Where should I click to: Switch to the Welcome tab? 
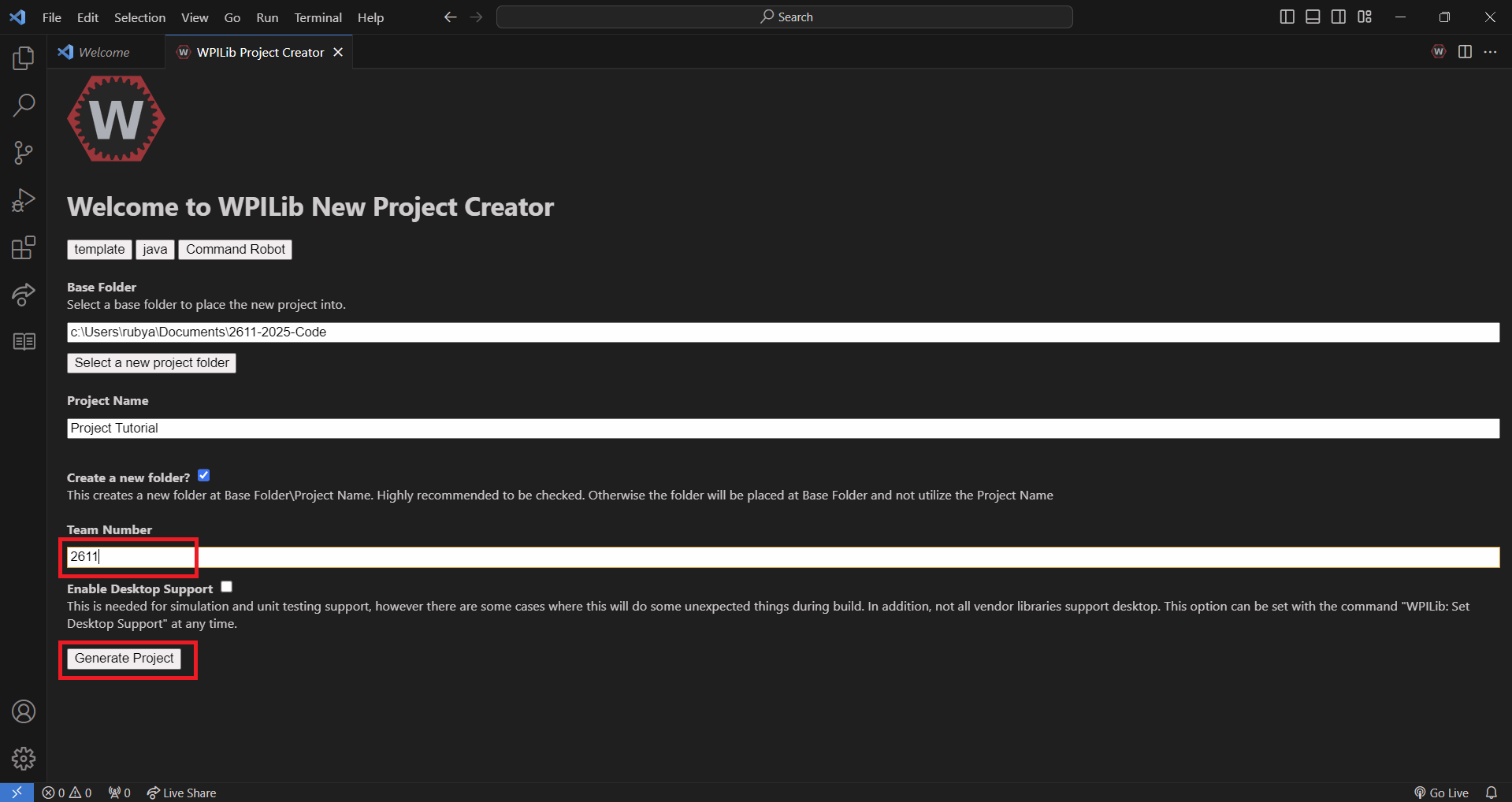(106, 52)
